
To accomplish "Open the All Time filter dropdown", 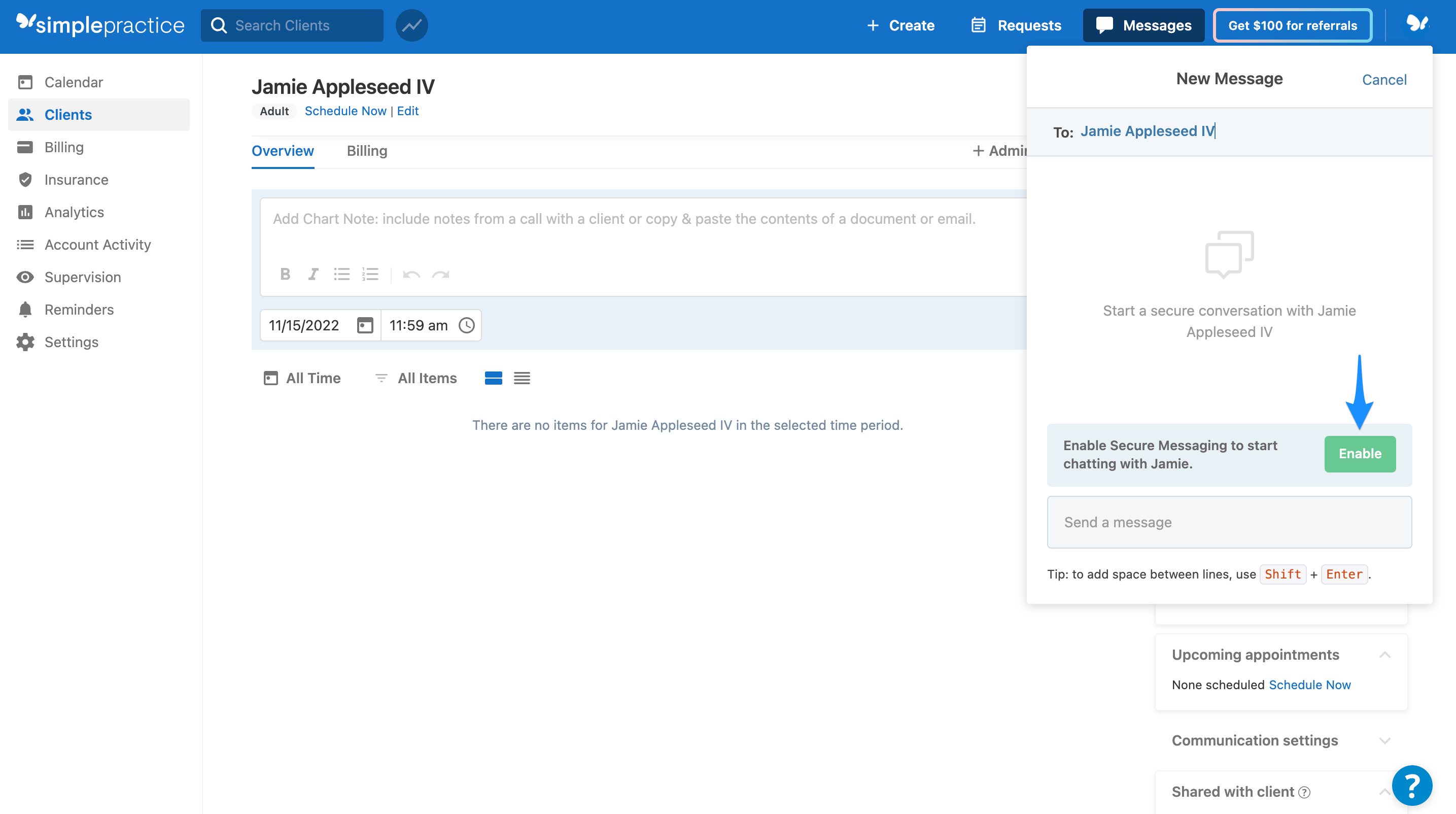I will [x=302, y=378].
